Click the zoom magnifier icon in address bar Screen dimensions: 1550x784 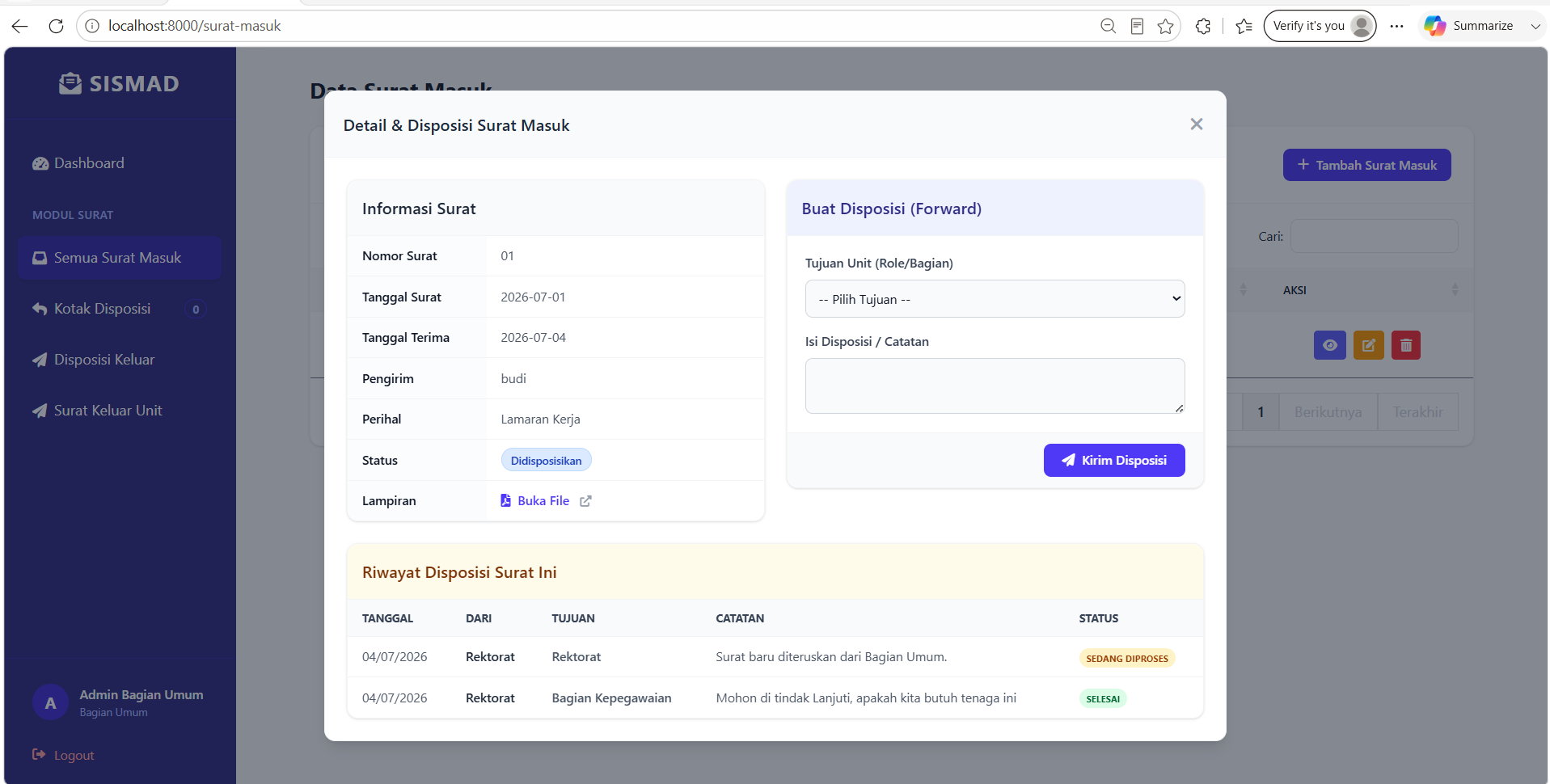[1108, 26]
